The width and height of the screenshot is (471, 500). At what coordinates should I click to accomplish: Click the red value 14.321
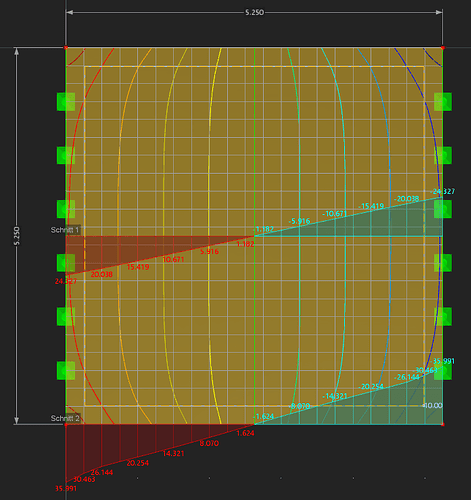pyautogui.click(x=173, y=453)
